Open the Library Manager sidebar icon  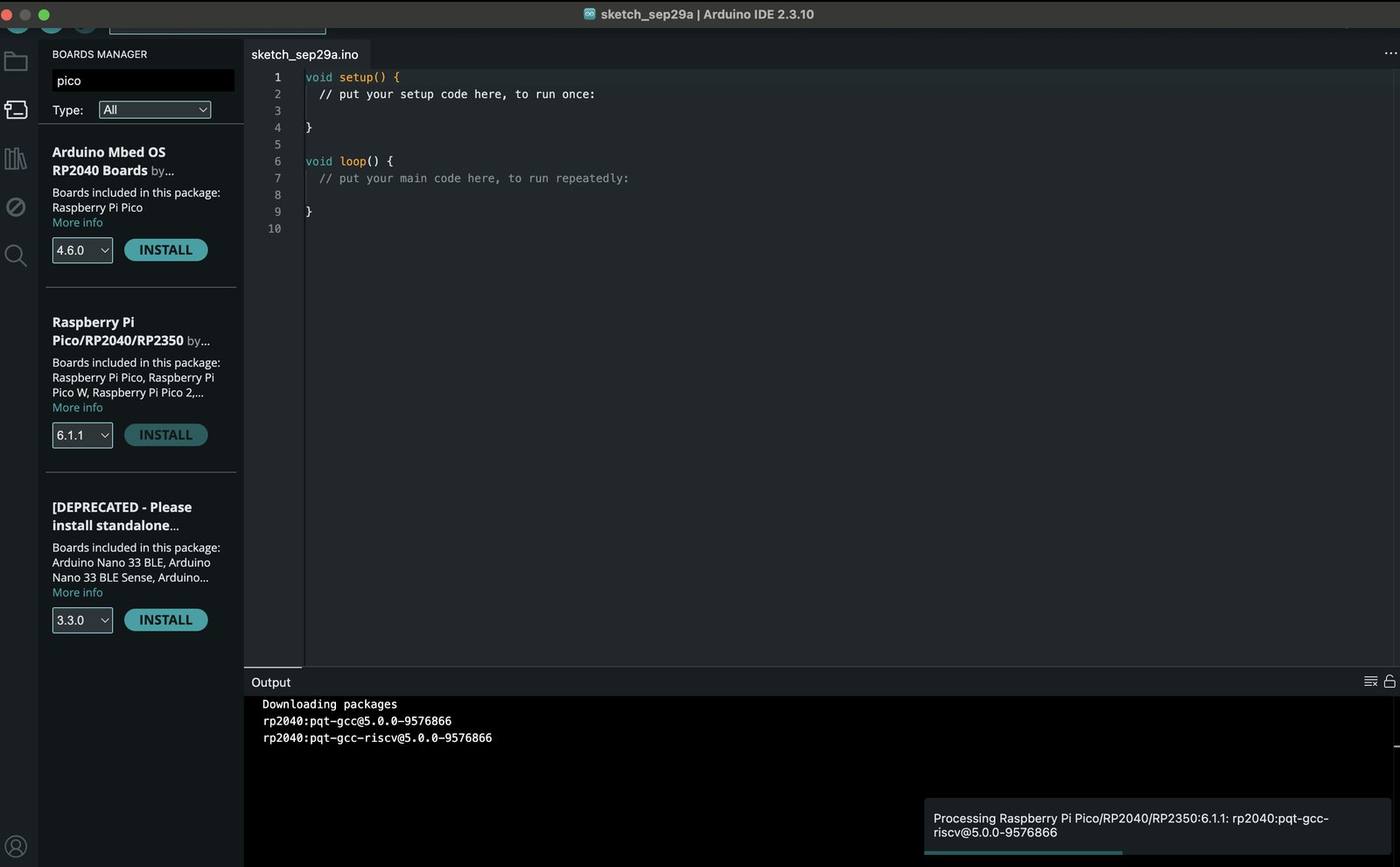pos(16,158)
